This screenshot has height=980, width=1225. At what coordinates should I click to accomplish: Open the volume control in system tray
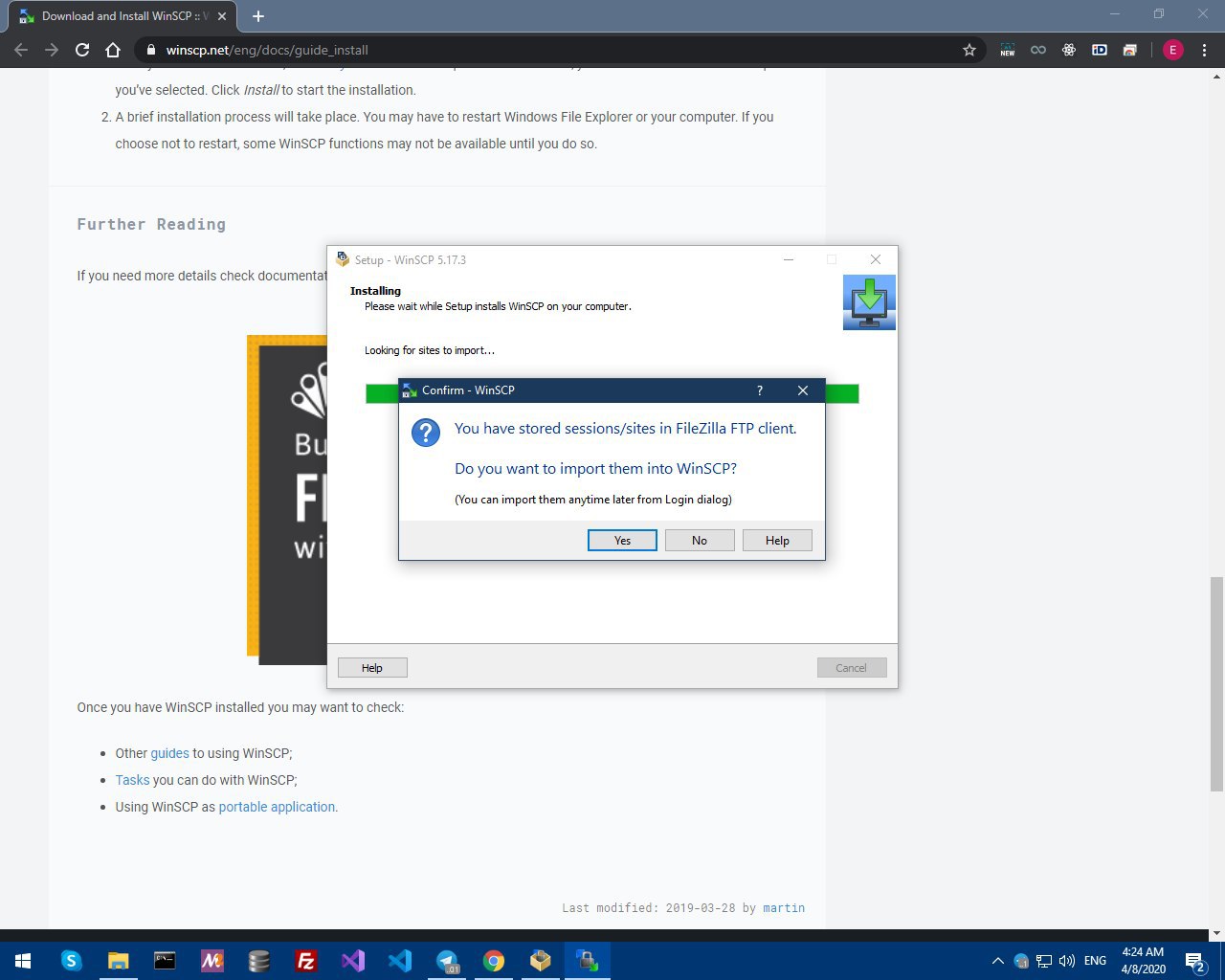point(1067,961)
